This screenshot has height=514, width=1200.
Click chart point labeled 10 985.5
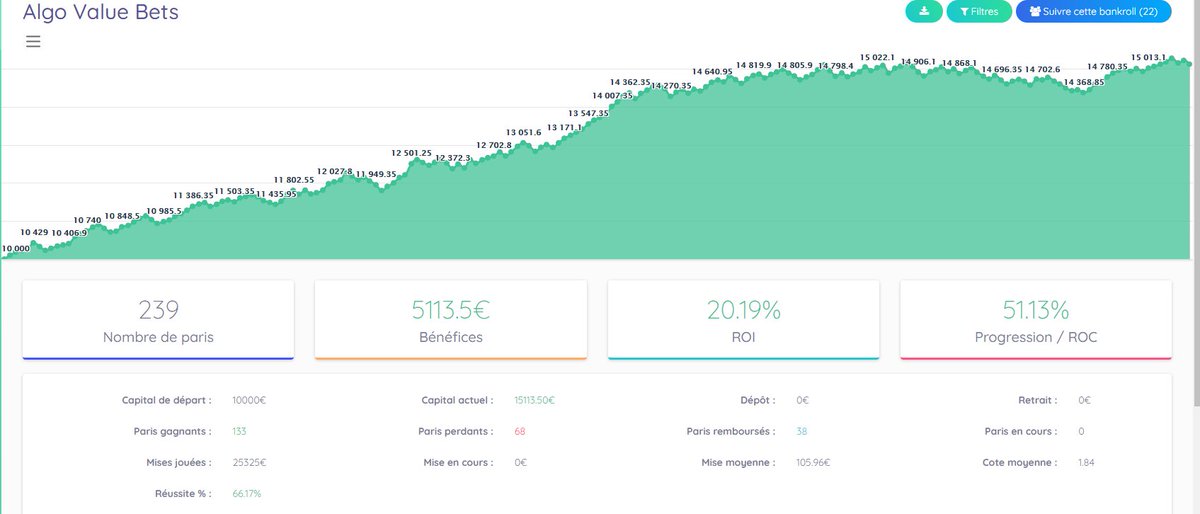[x=164, y=211]
